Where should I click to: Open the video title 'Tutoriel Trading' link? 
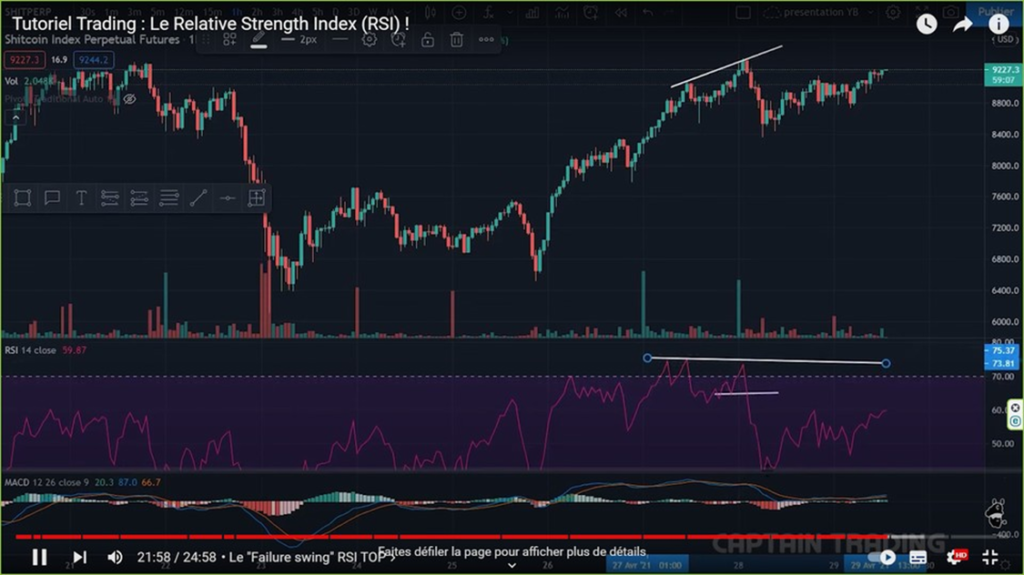210,24
